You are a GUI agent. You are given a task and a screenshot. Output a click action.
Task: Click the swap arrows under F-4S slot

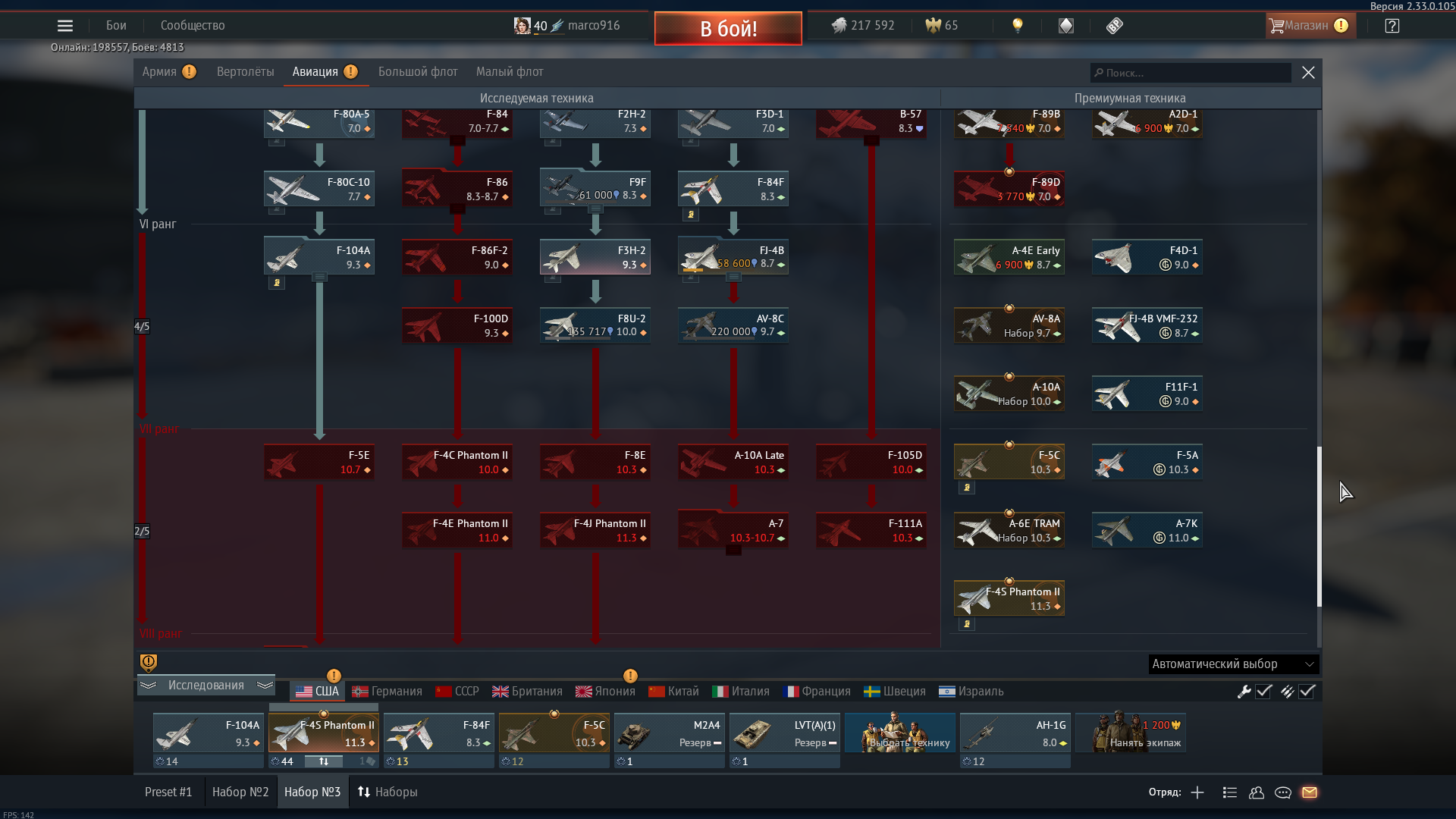tap(324, 761)
